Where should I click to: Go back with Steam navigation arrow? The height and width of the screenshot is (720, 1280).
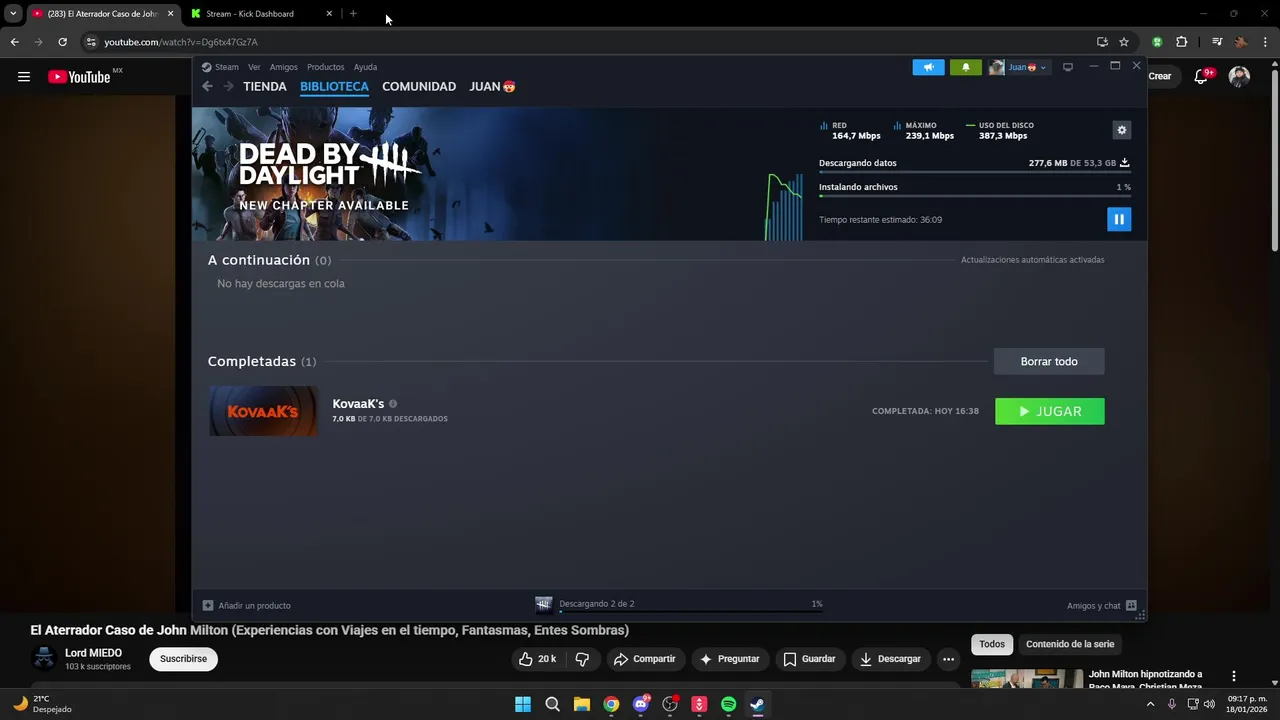pyautogui.click(x=207, y=86)
